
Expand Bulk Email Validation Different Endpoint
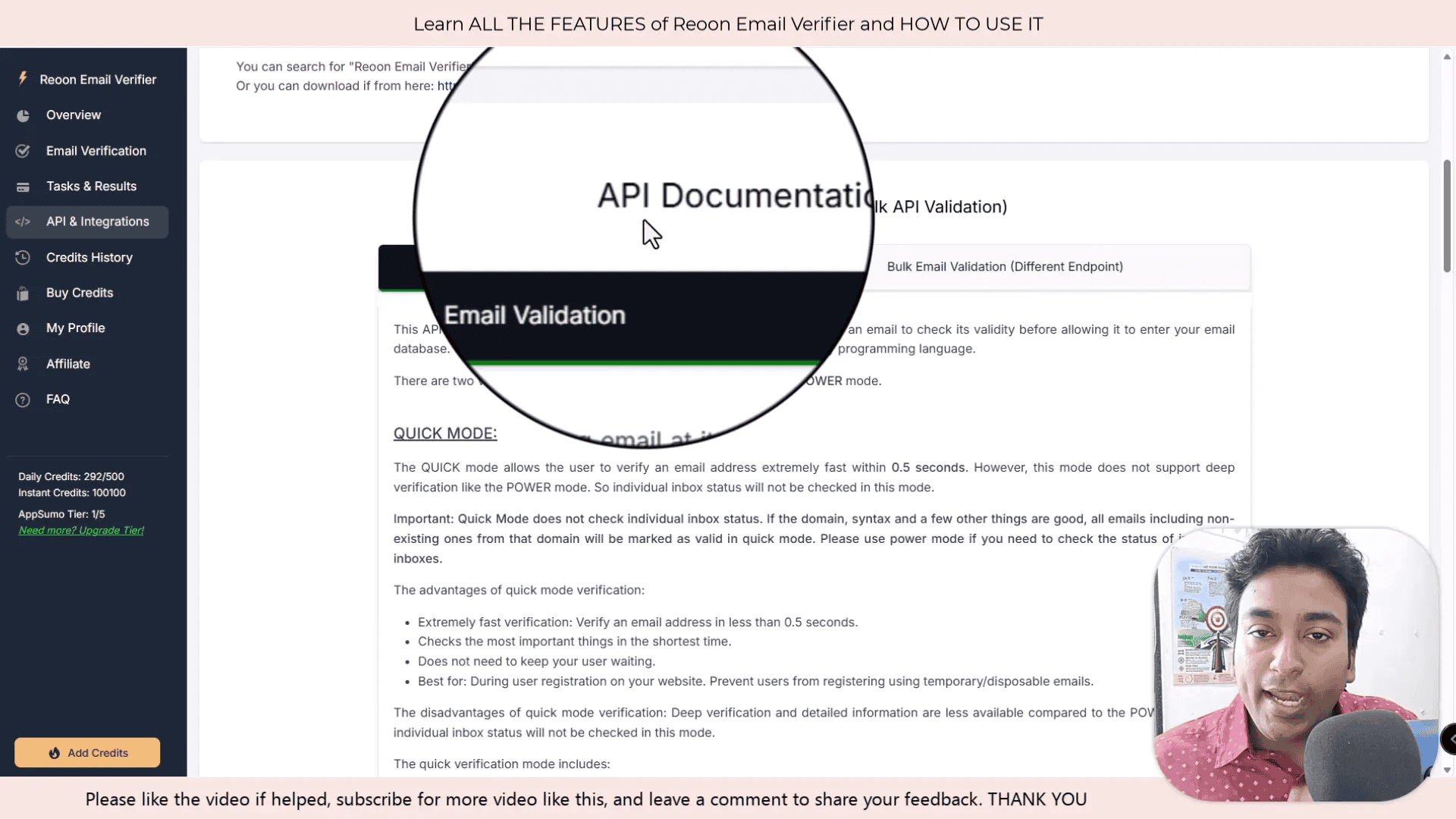tap(1004, 266)
